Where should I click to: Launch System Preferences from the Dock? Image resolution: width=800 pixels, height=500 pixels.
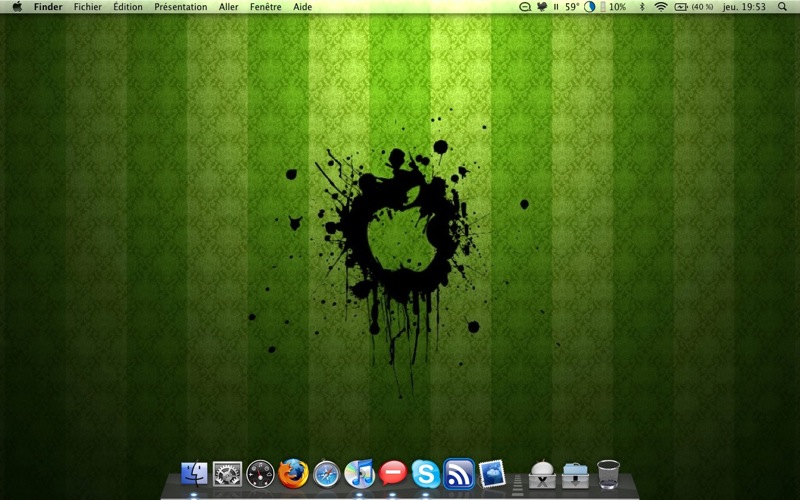tap(227, 474)
